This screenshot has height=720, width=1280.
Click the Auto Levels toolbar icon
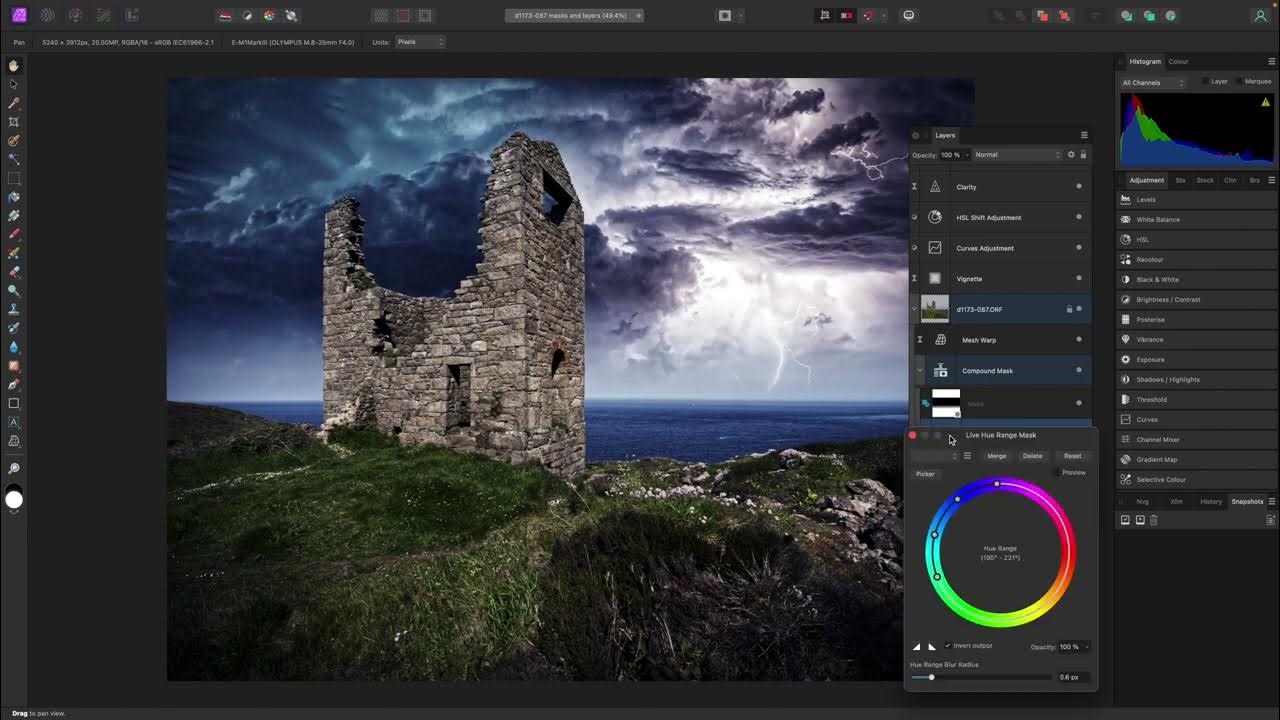tap(226, 16)
